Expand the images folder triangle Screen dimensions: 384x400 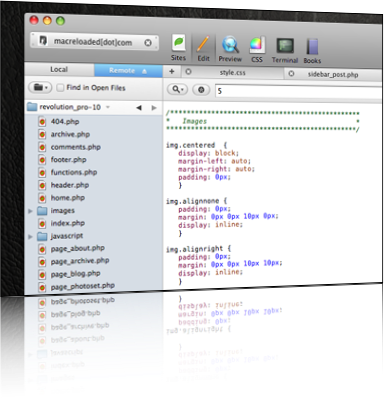(x=30, y=211)
